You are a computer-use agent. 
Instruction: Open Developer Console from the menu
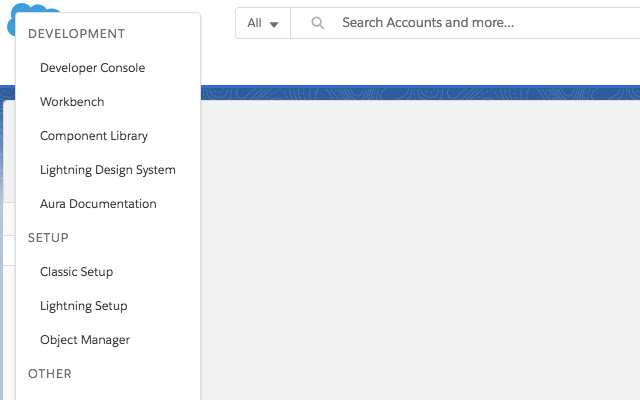coord(92,68)
